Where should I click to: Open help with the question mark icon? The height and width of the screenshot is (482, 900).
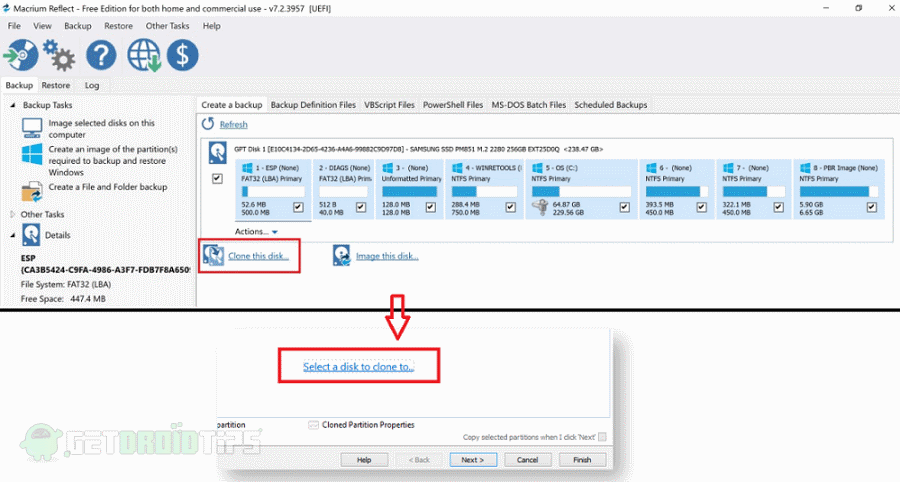[x=101, y=55]
